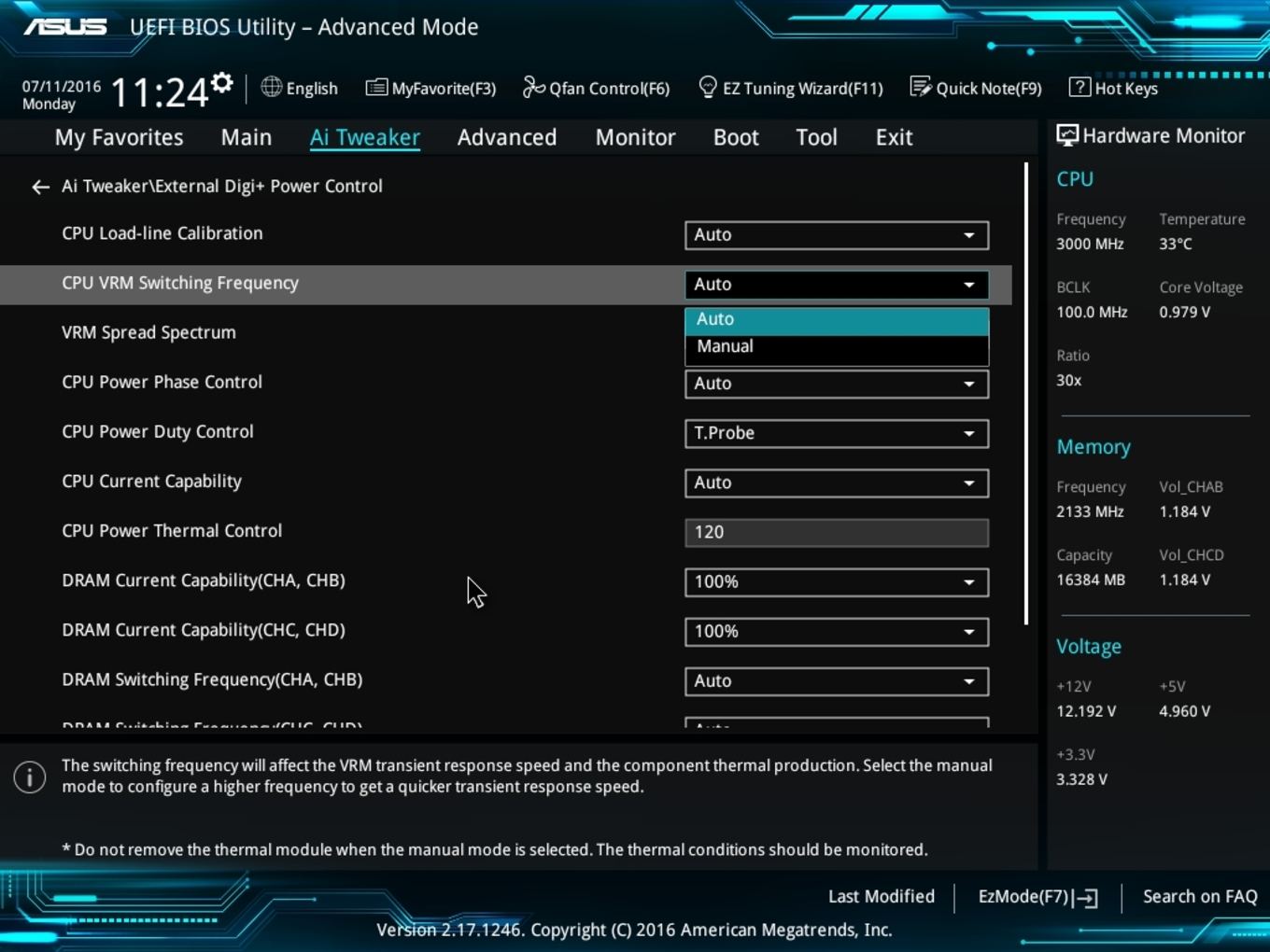Click the CPU temperature 33°C value
Screen dimensions: 1270x952
pos(1176,244)
